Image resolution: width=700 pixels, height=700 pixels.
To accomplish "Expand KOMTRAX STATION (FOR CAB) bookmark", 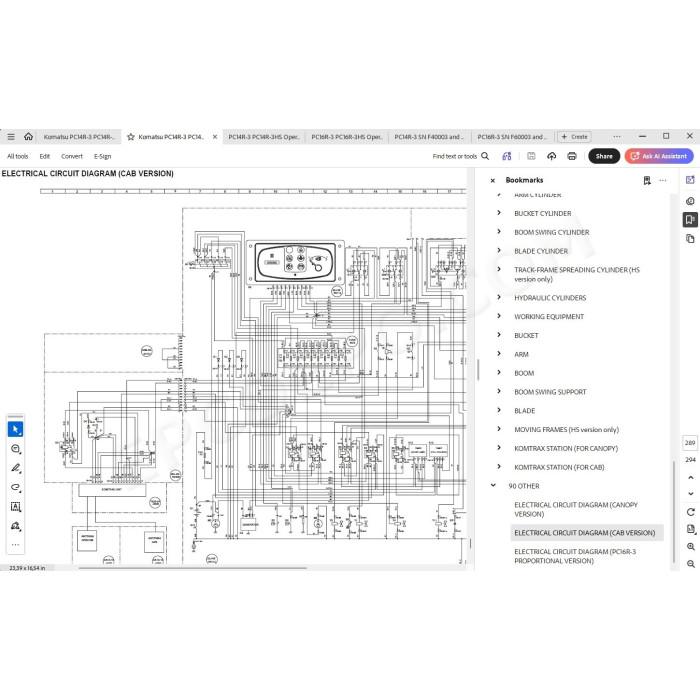I will [499, 467].
